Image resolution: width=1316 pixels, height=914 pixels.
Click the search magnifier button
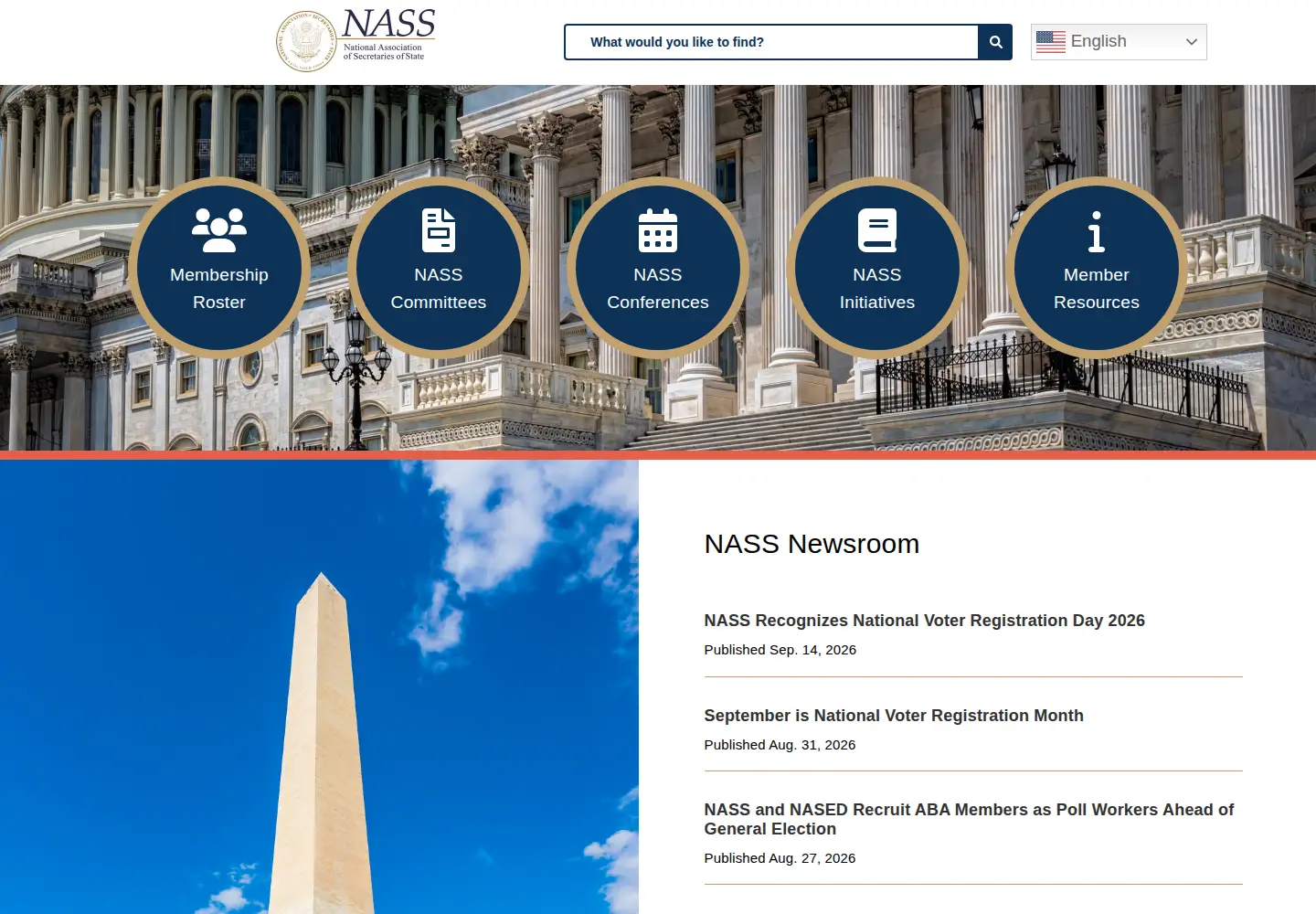coord(995,42)
